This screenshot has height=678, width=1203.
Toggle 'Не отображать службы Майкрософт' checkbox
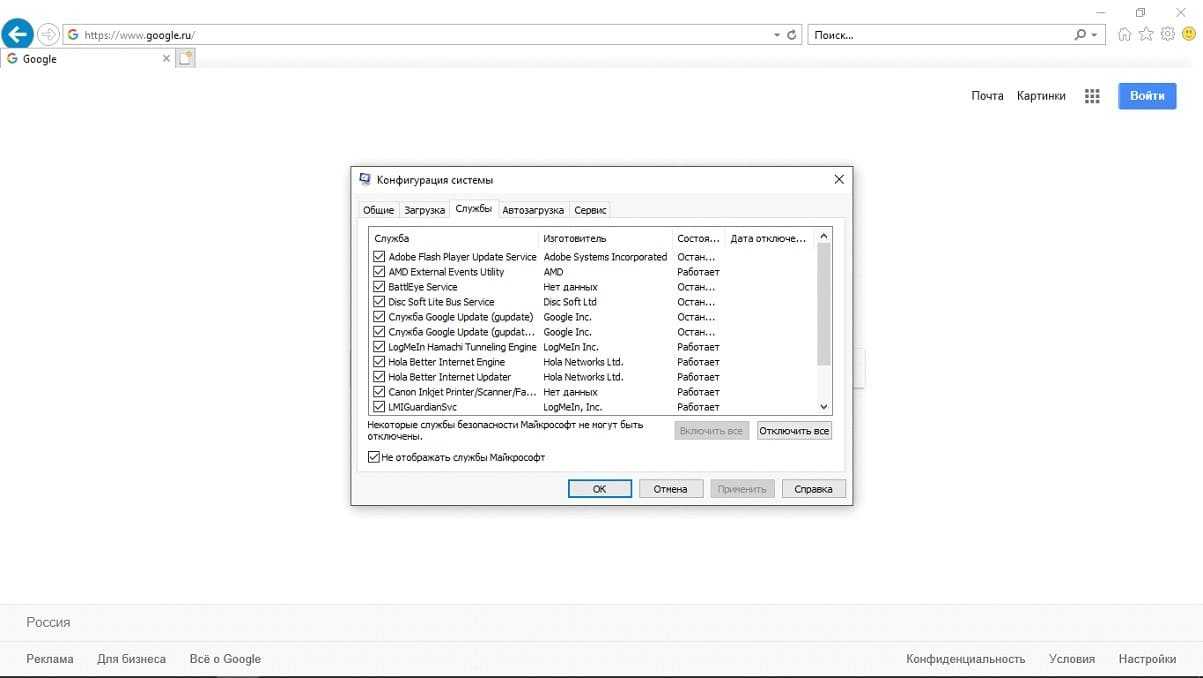[x=374, y=458]
